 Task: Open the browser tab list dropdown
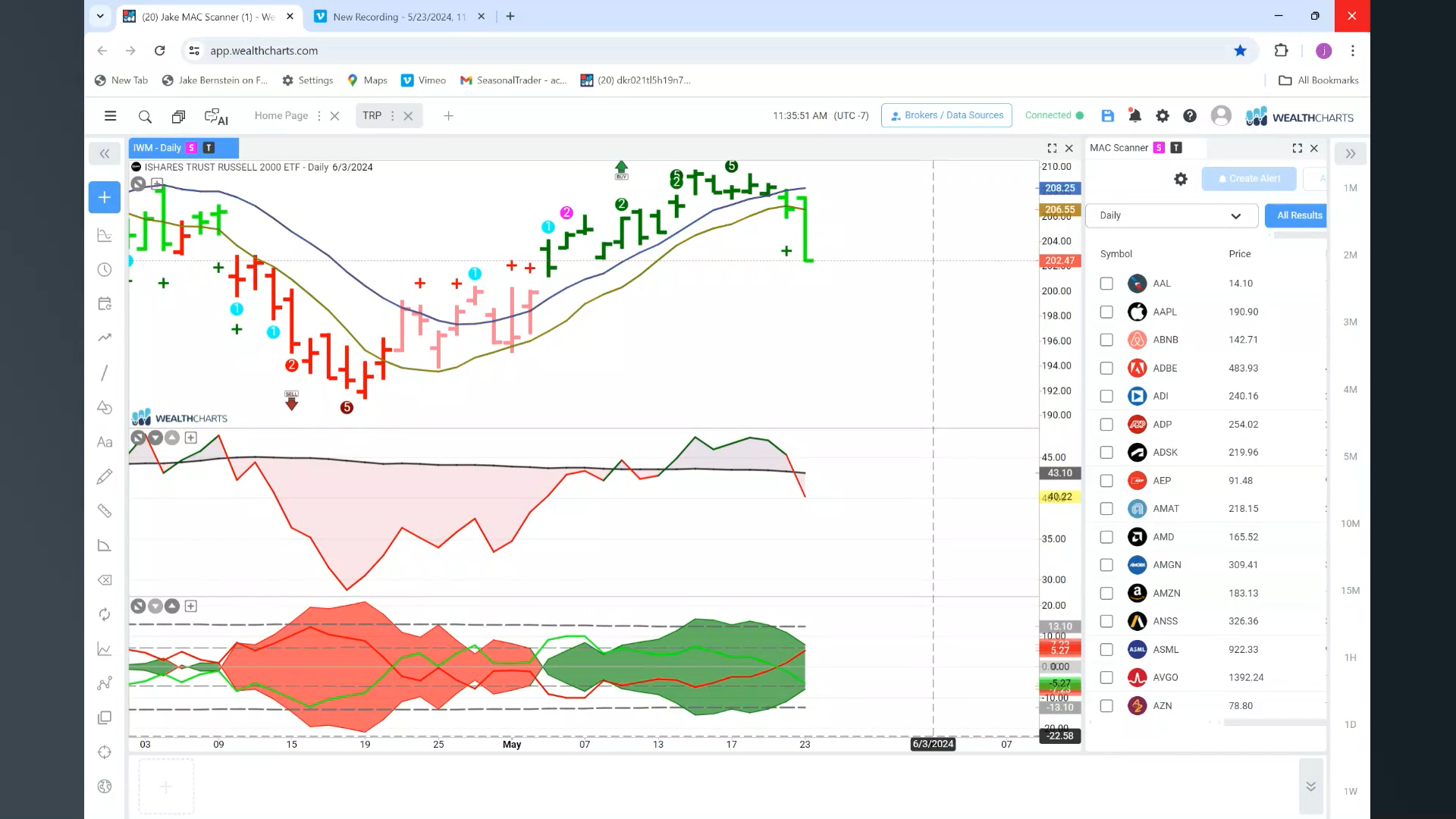(100, 16)
